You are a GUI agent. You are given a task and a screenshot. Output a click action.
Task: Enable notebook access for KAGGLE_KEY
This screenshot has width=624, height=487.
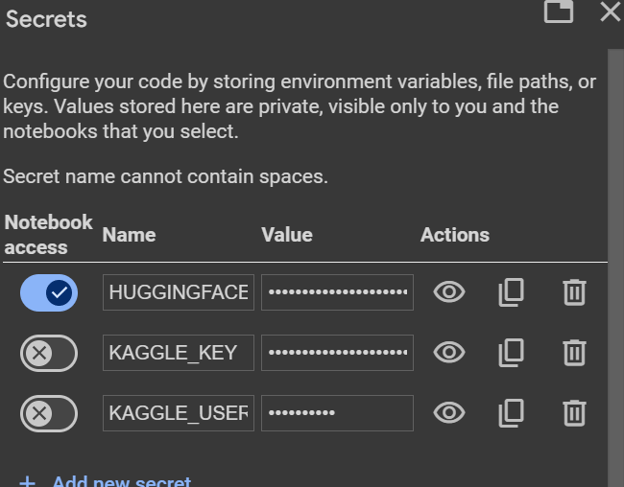click(49, 353)
